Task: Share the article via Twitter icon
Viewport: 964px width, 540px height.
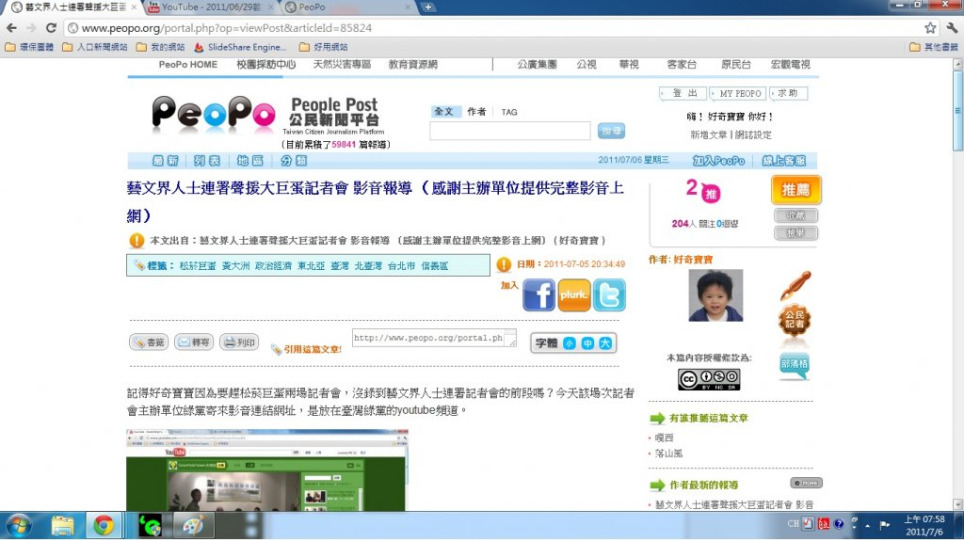Action: [609, 294]
